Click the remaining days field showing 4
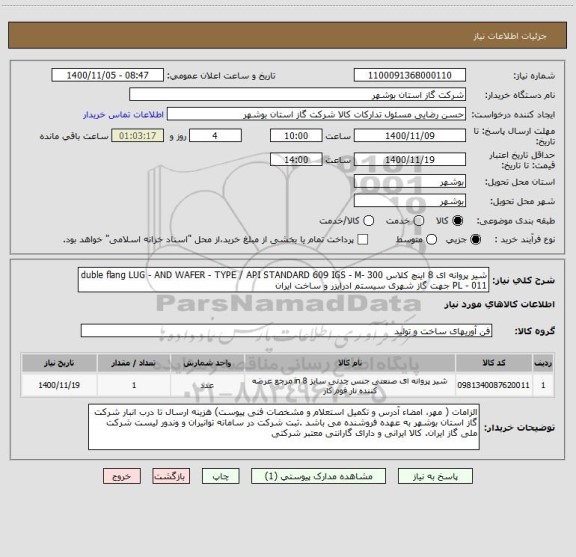The width and height of the screenshot is (576, 557). pyautogui.click(x=215, y=136)
